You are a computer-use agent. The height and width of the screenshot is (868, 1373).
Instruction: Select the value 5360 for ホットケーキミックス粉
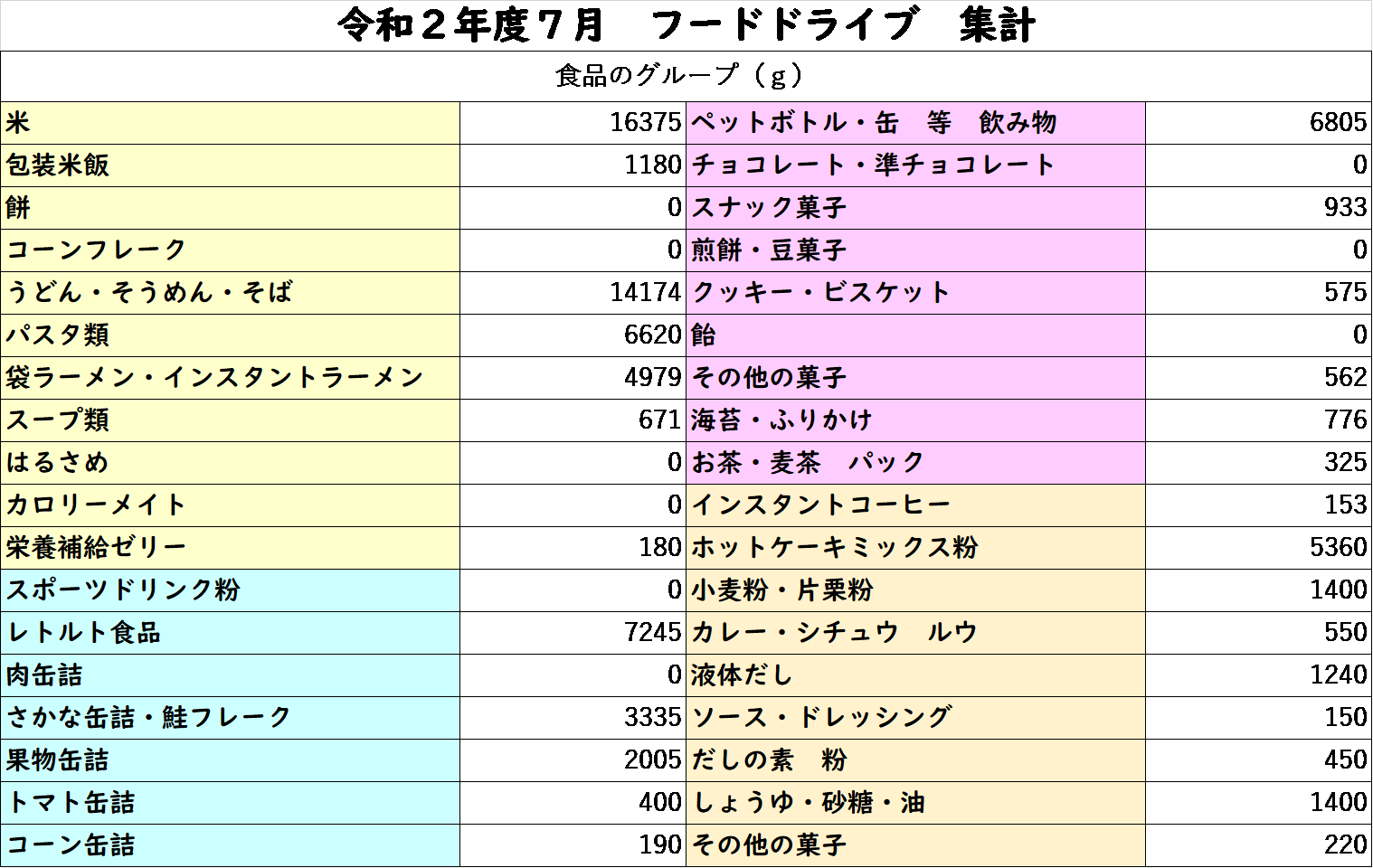tap(1259, 548)
